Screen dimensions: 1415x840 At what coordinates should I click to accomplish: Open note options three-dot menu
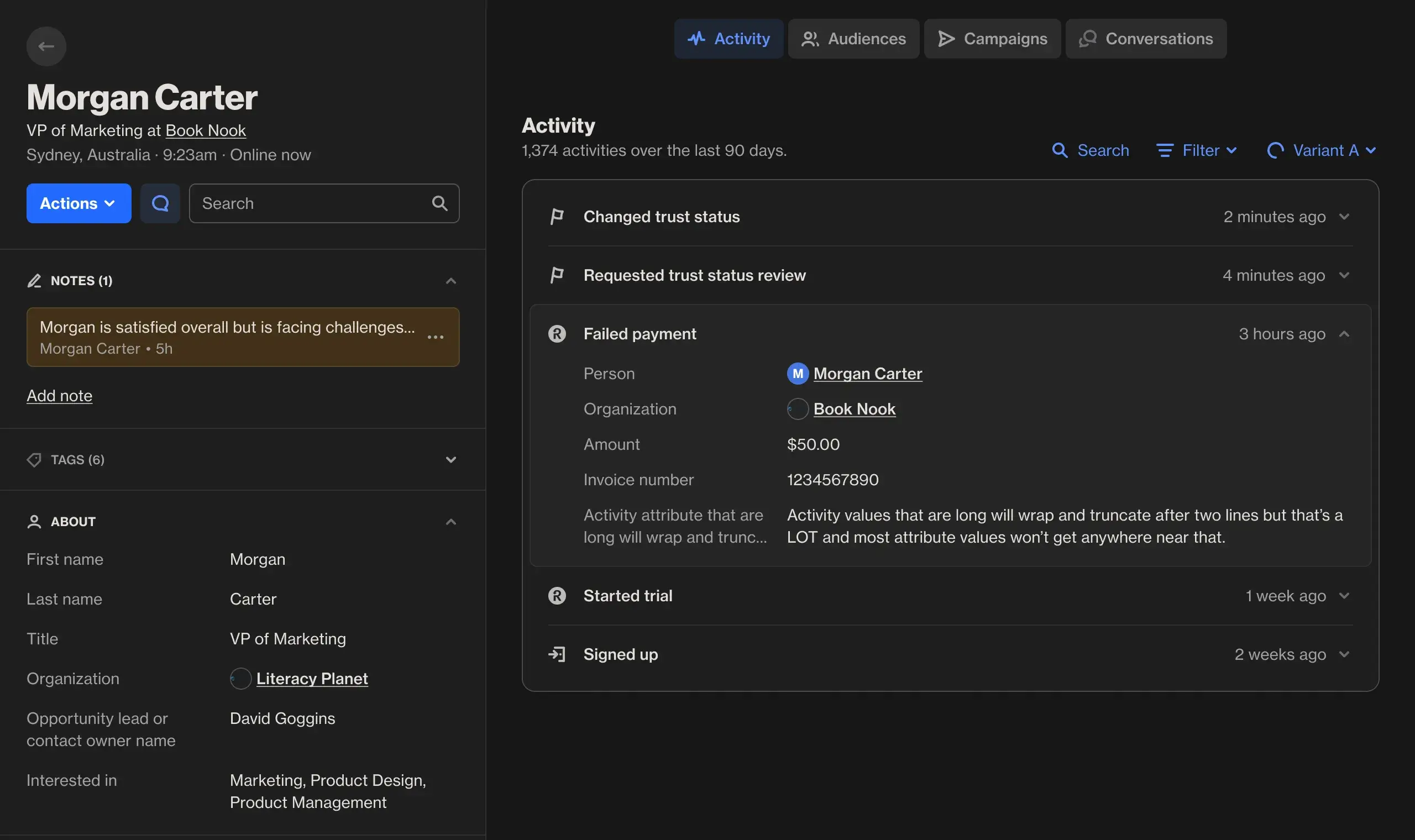click(x=435, y=337)
